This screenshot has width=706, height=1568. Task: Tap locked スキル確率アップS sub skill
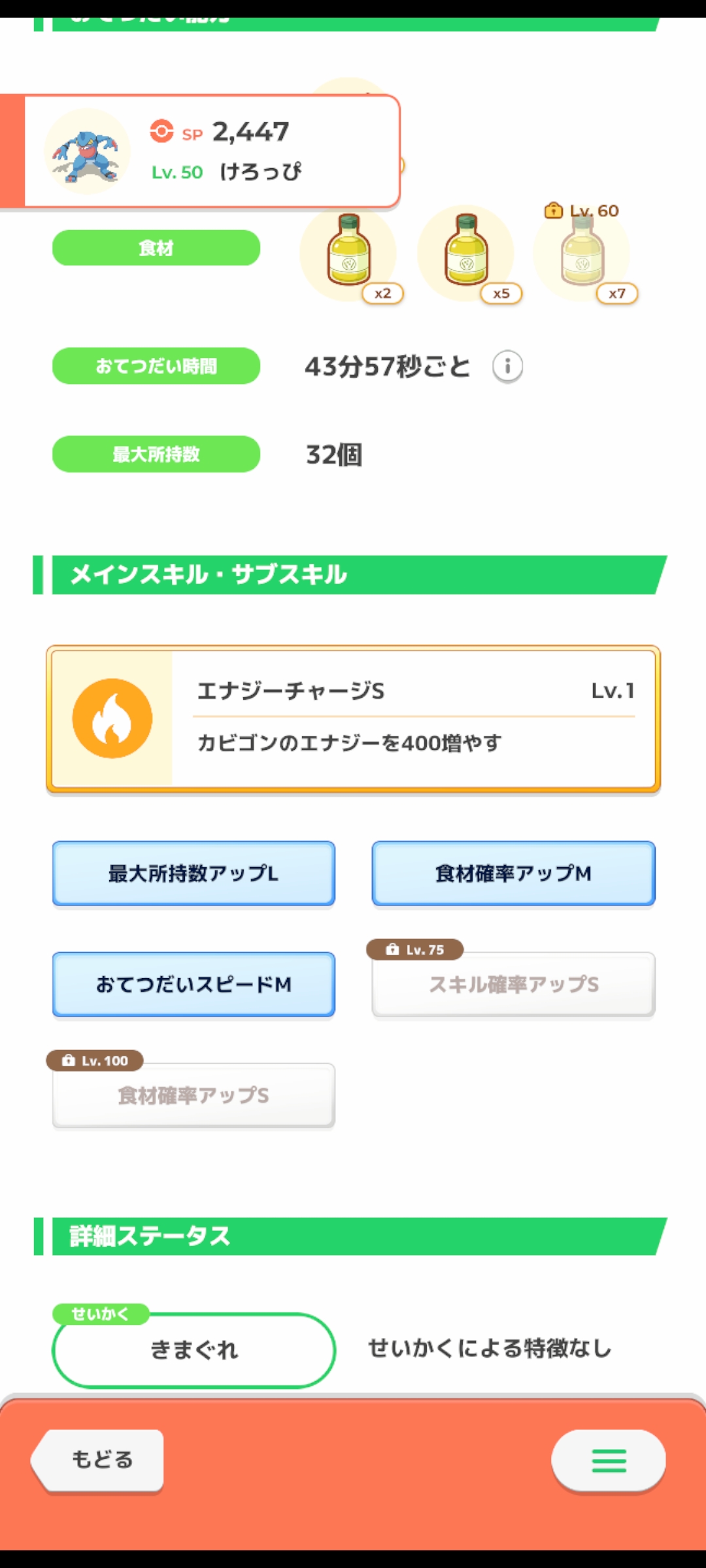point(513,985)
